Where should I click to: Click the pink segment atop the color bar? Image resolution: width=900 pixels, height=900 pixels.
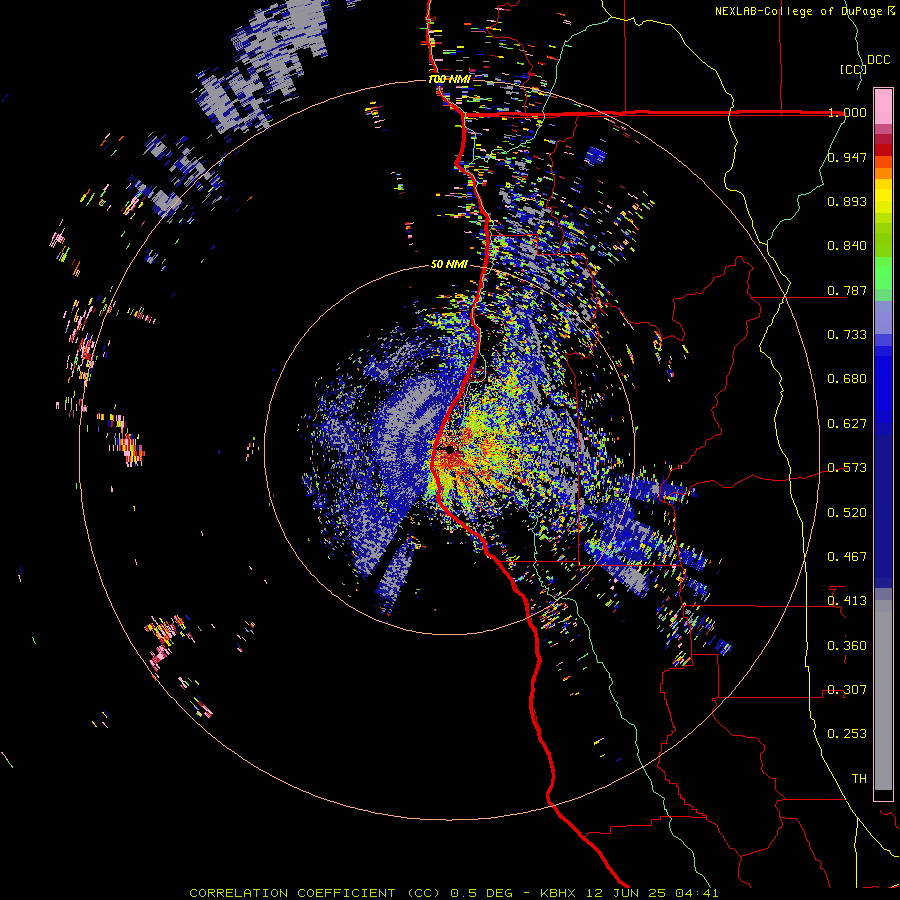[883, 106]
